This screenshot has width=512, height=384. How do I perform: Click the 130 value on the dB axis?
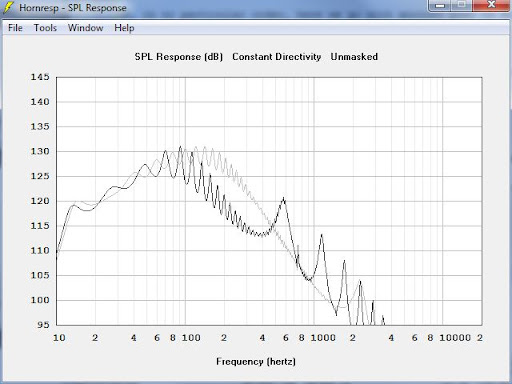pyautogui.click(x=40, y=151)
